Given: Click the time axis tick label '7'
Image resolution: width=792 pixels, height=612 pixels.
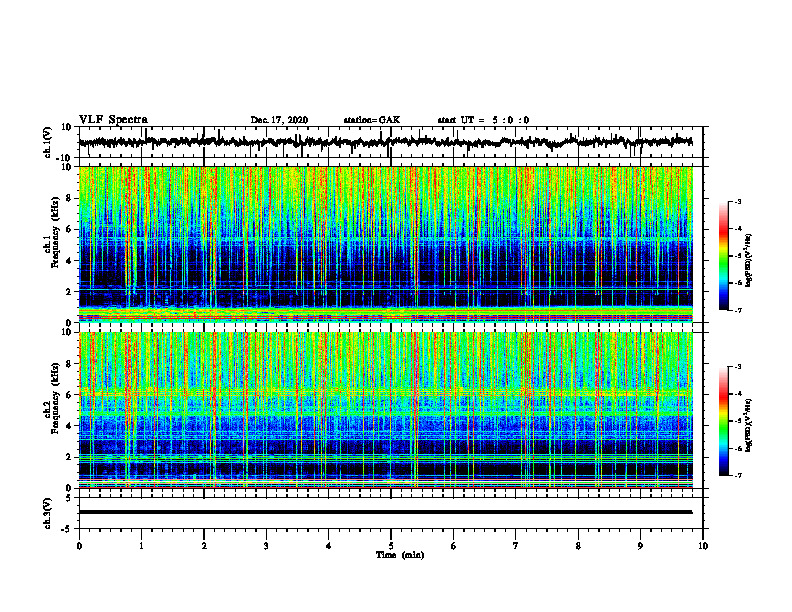Looking at the screenshot, I should (516, 546).
